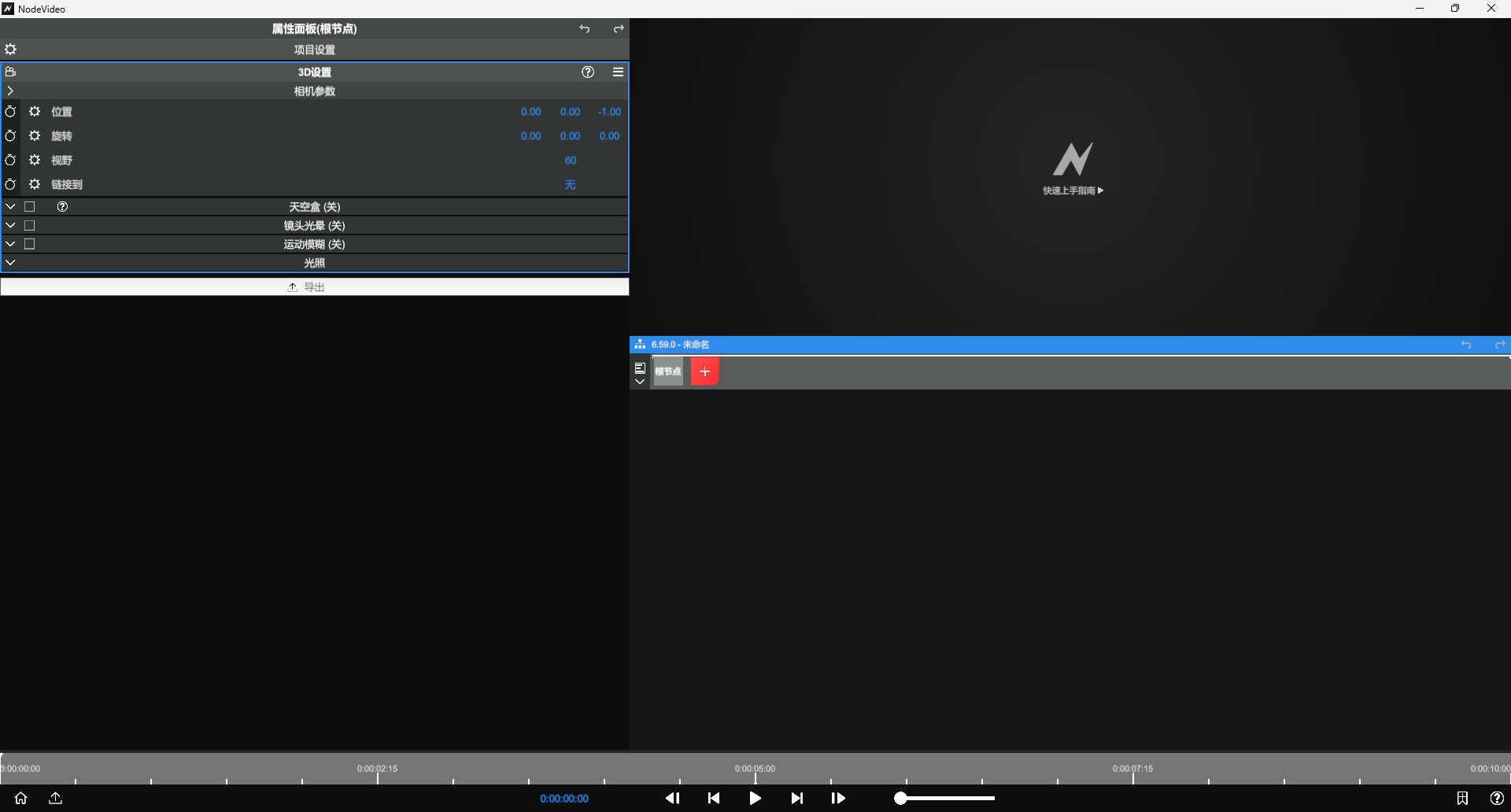Click the bookmark icon at bottom right

1463,798
